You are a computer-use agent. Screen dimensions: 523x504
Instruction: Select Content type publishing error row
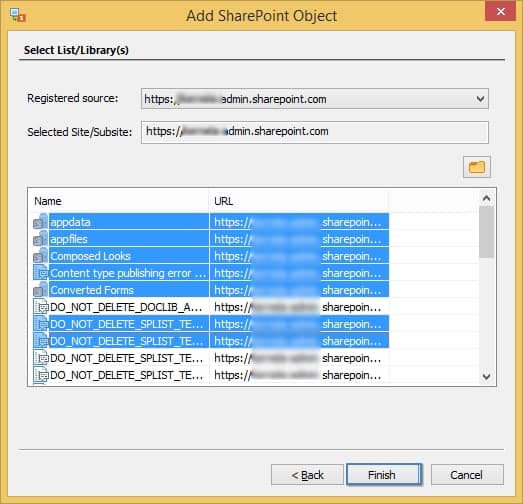[x=210, y=273]
